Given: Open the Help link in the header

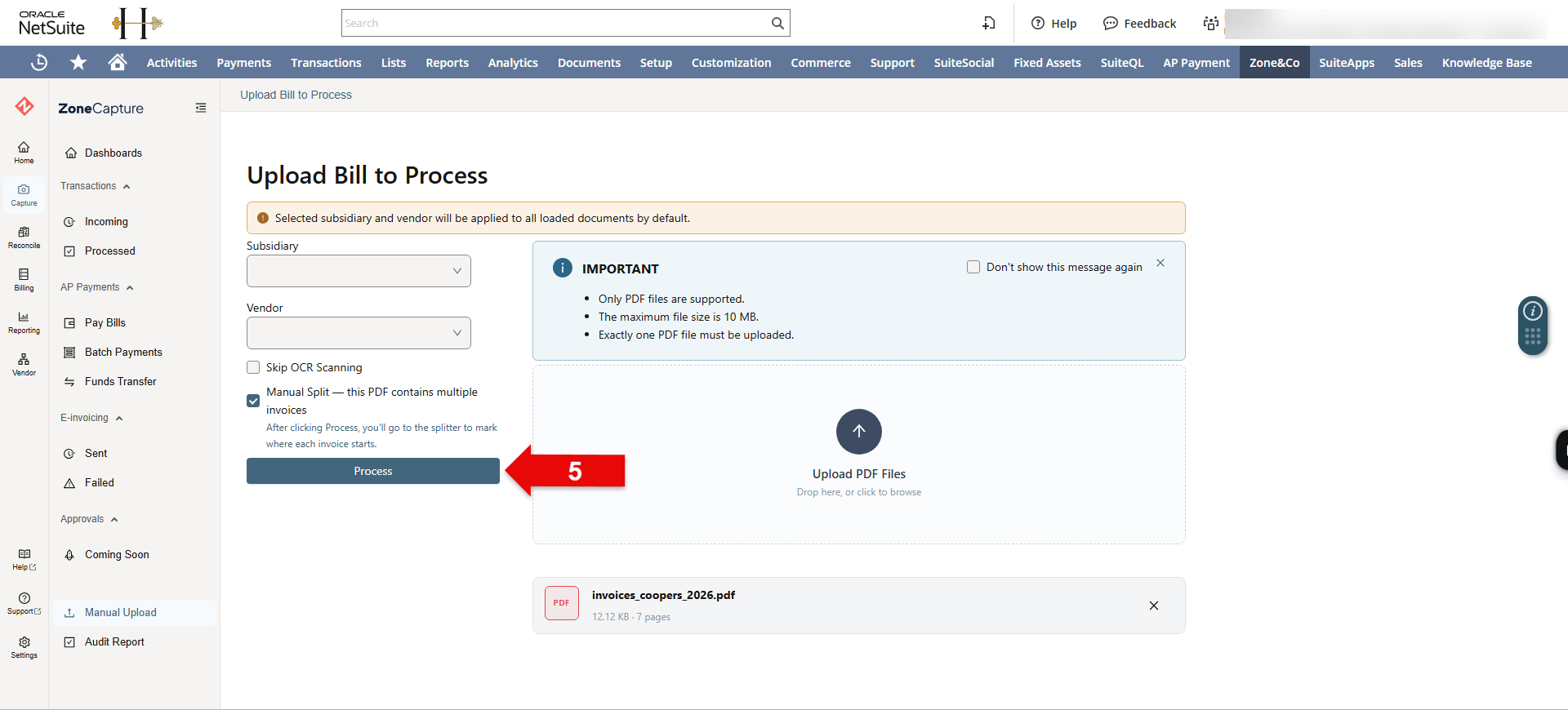Looking at the screenshot, I should pyautogui.click(x=1054, y=23).
